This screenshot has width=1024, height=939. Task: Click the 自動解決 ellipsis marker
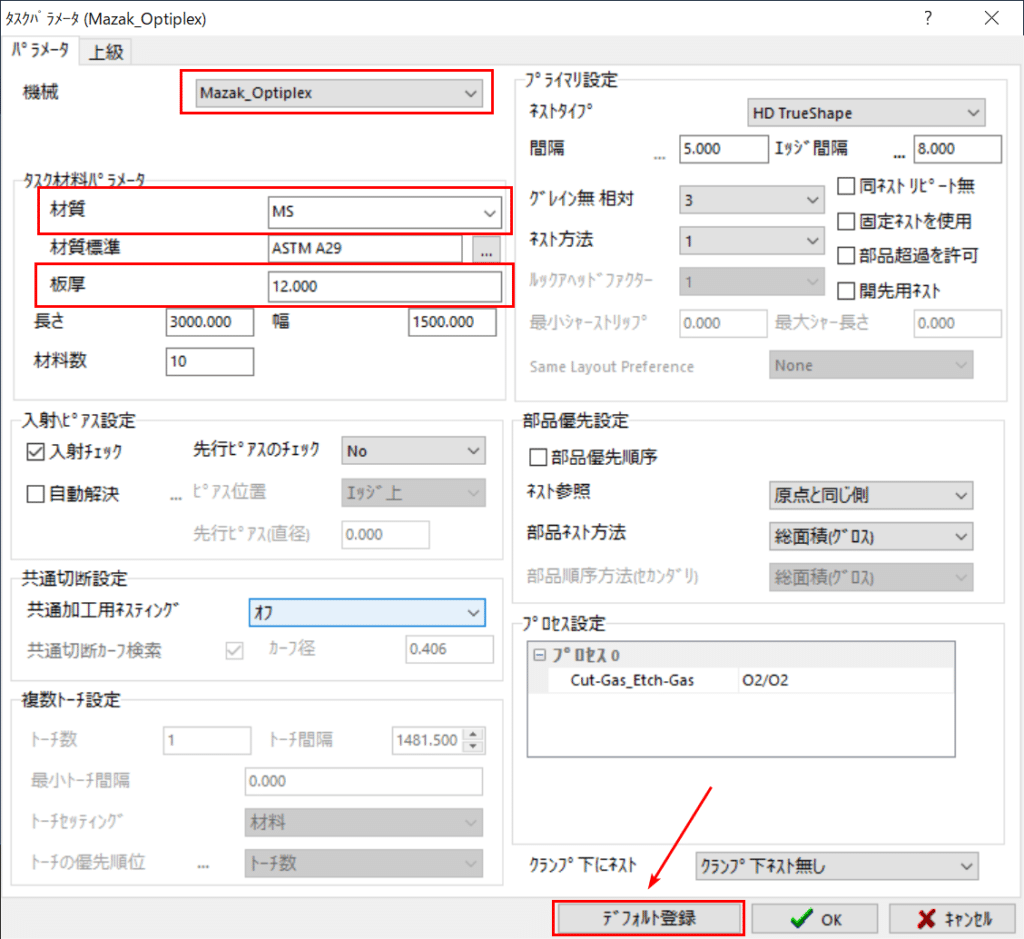(x=176, y=499)
